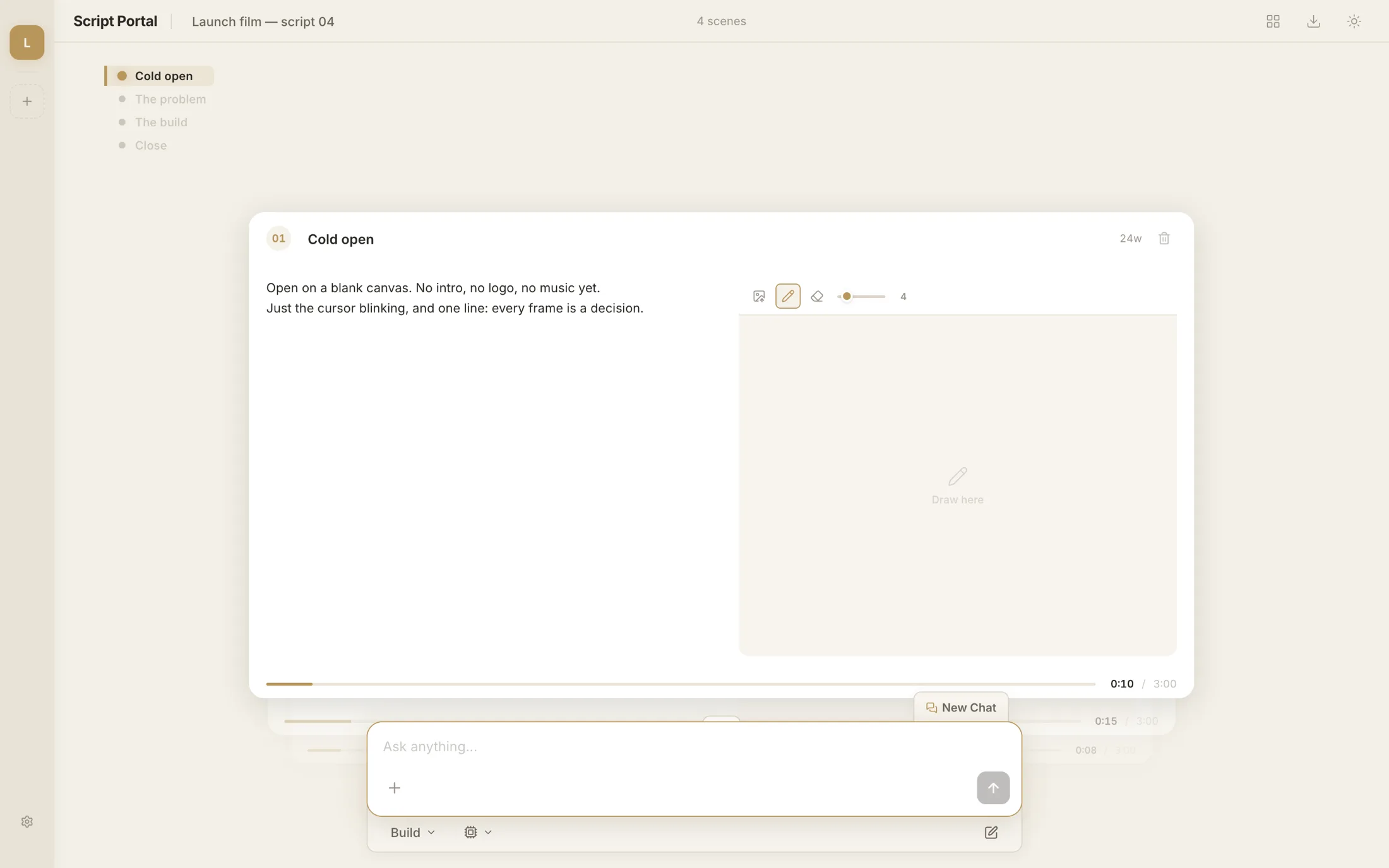
Task: Jump to The build scene
Action: tap(153, 122)
